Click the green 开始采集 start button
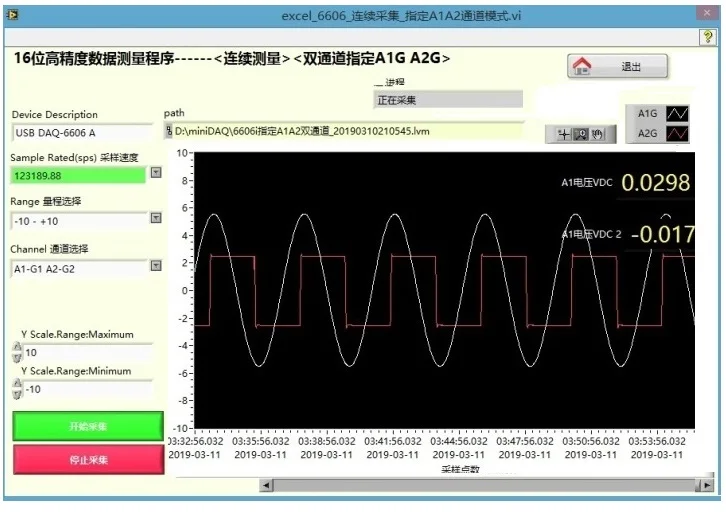This screenshot has width=726, height=514. pos(88,426)
